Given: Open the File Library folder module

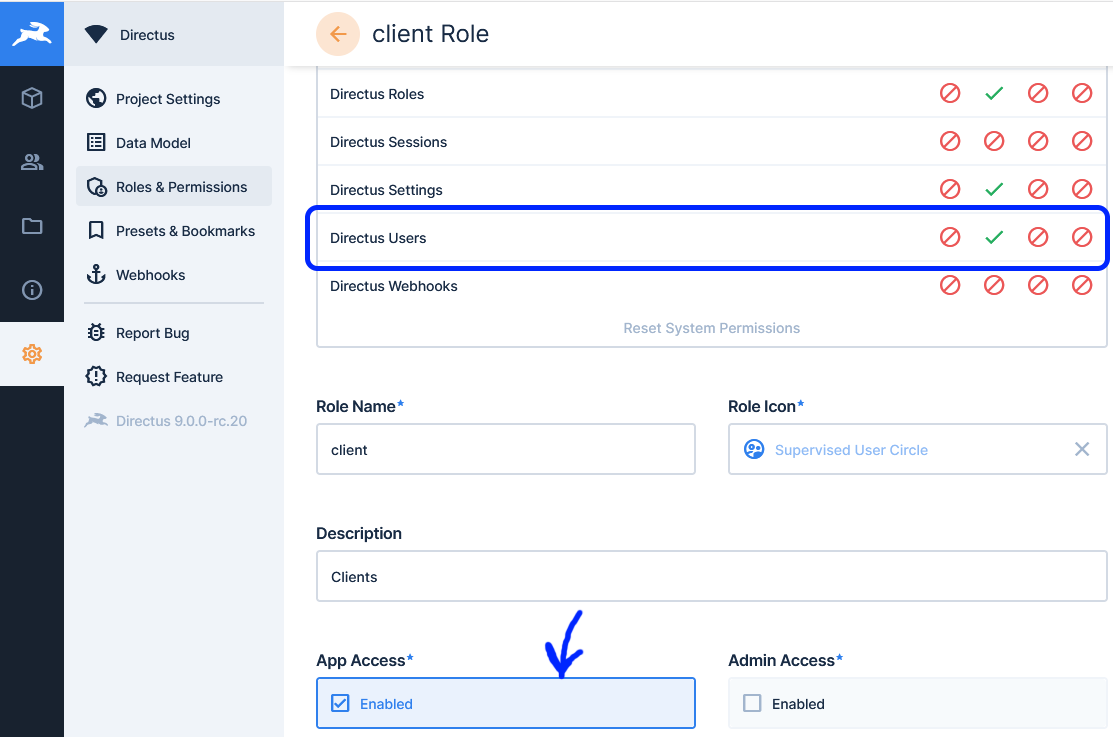Looking at the screenshot, I should pyautogui.click(x=32, y=226).
